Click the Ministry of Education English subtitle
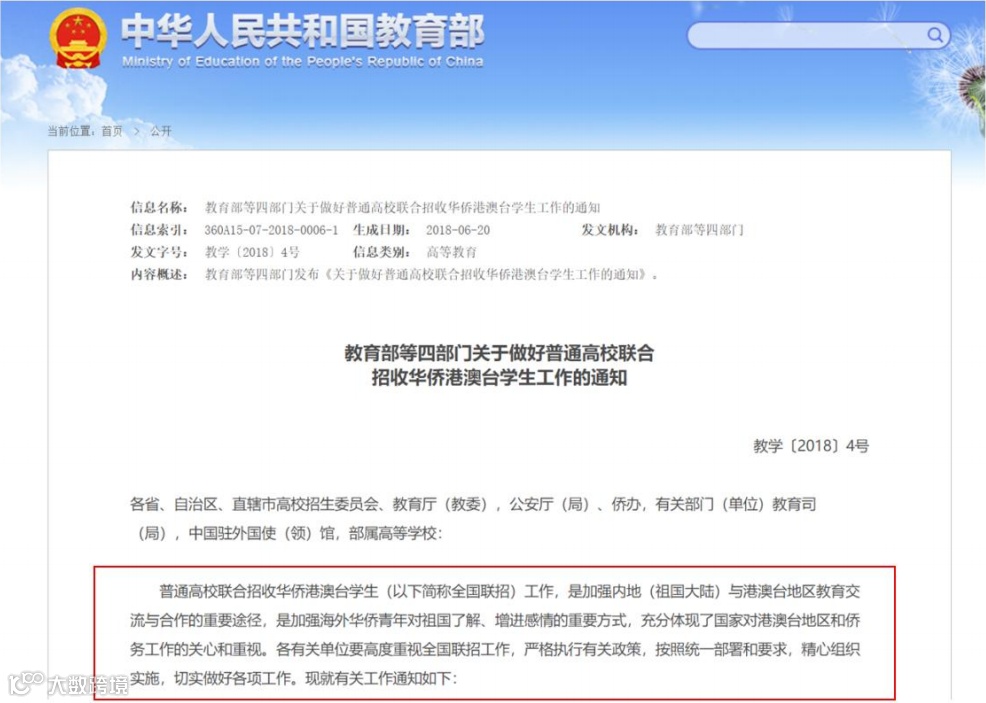The width and height of the screenshot is (986, 703). click(302, 62)
